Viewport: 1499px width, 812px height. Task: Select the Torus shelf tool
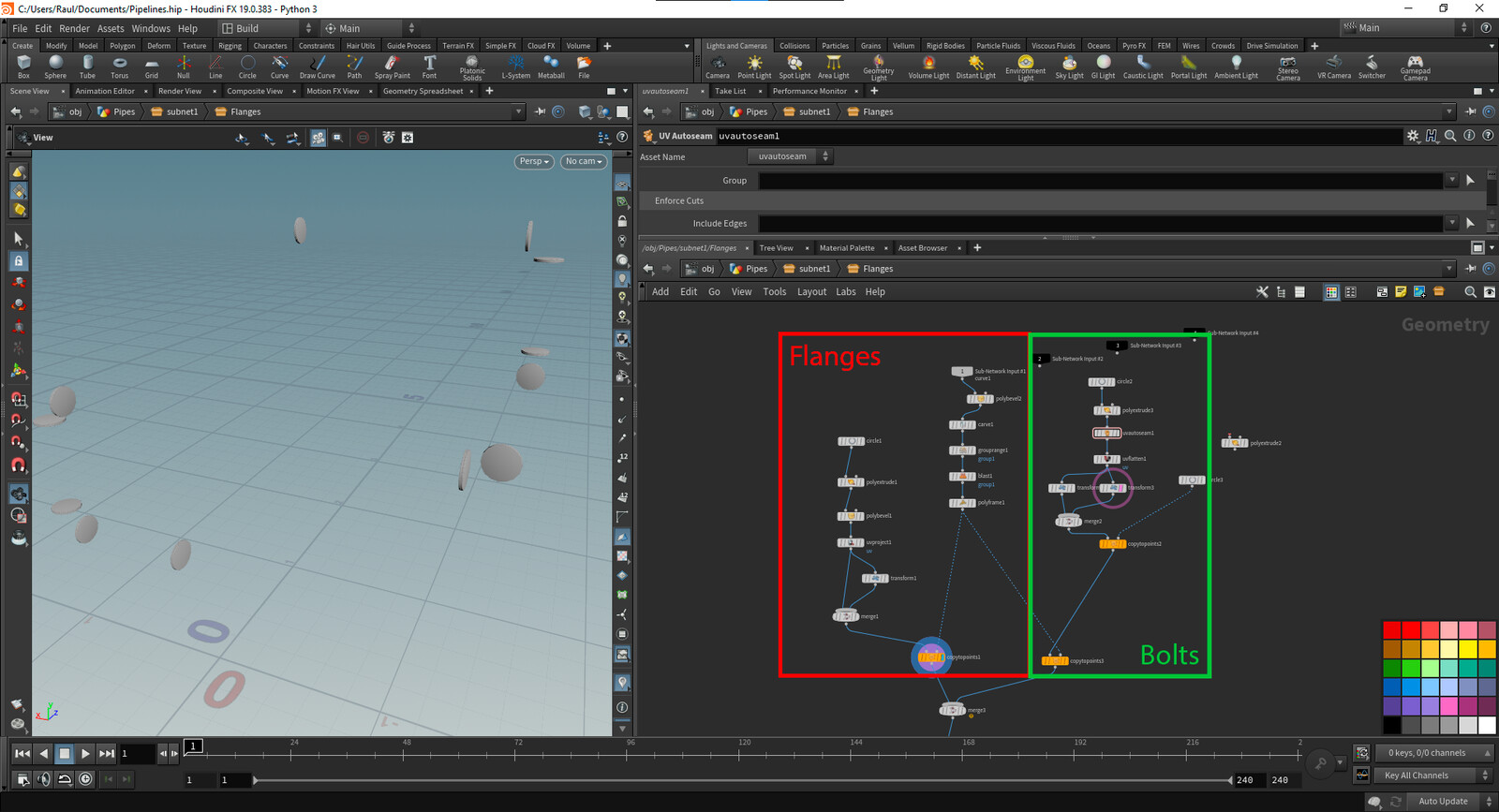119,66
